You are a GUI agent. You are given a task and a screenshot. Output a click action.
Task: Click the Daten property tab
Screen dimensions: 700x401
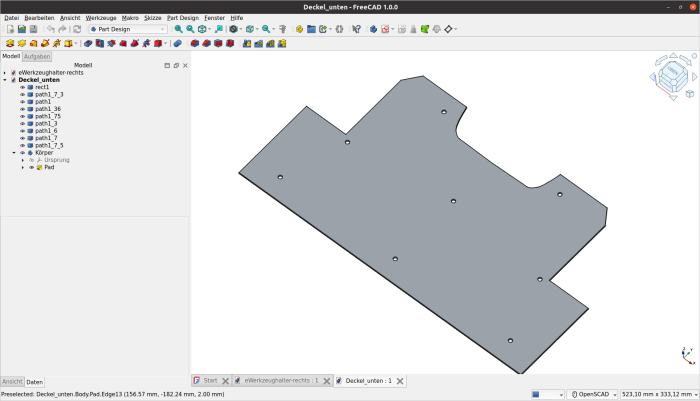(x=35, y=382)
